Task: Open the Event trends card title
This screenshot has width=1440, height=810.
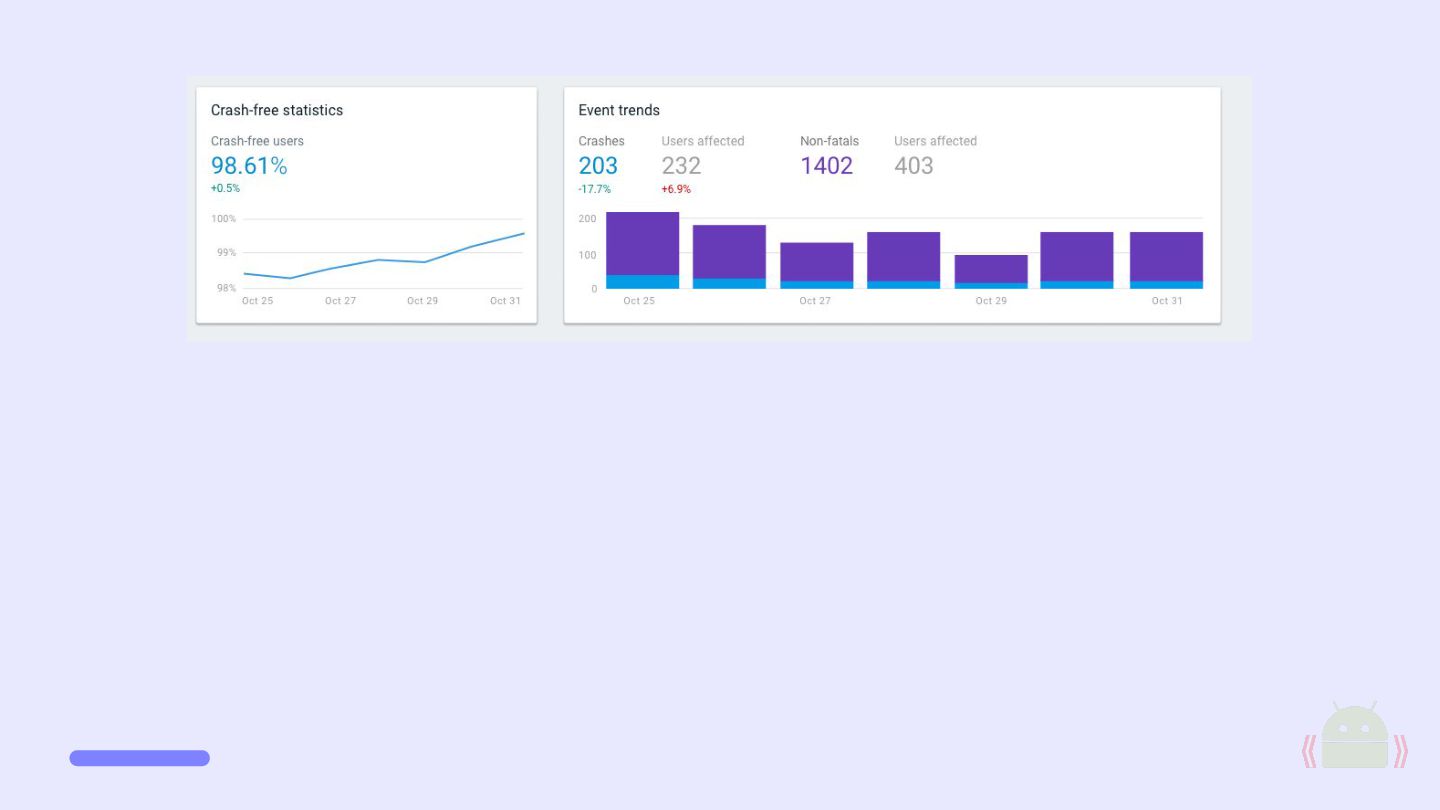Action: (x=619, y=110)
